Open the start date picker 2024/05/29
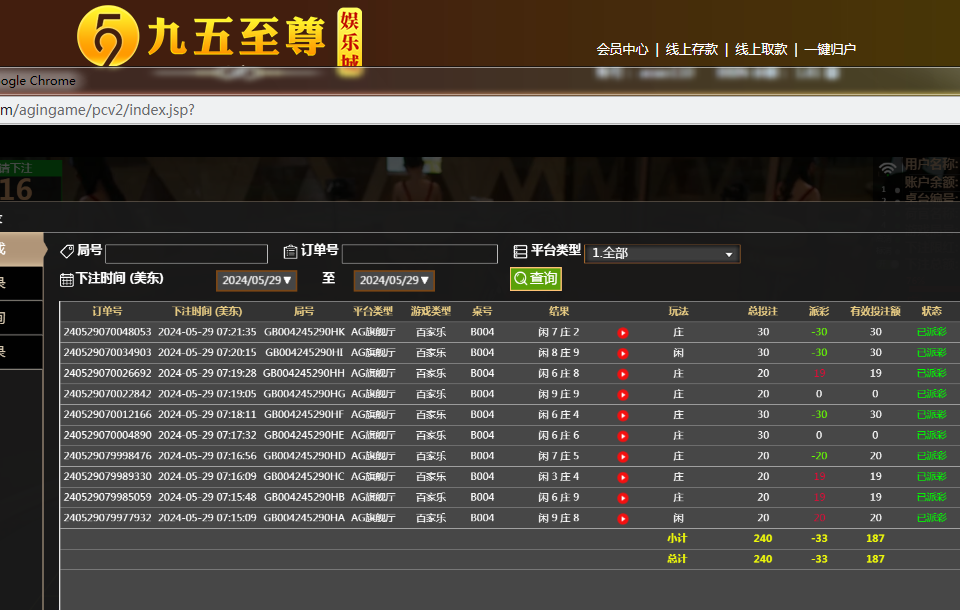 257,281
